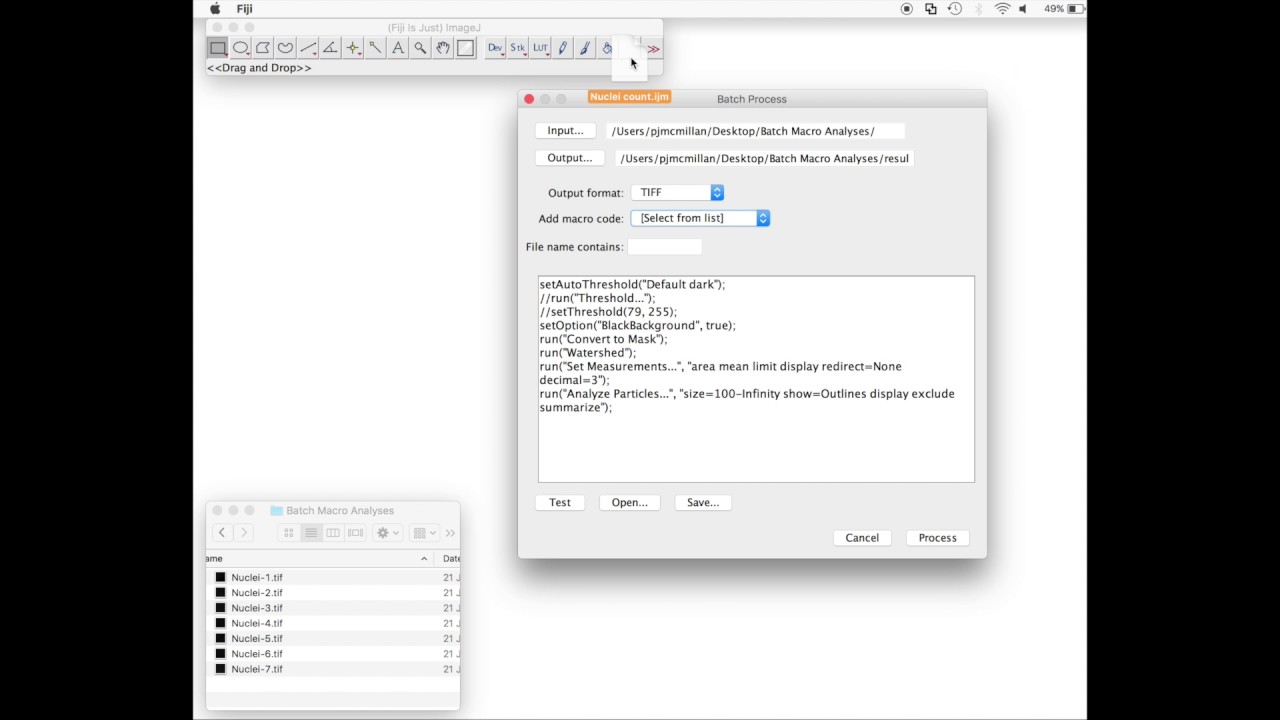Viewport: 1280px width, 720px height.
Task: Open Time Machine menu bar icon
Action: (x=955, y=9)
